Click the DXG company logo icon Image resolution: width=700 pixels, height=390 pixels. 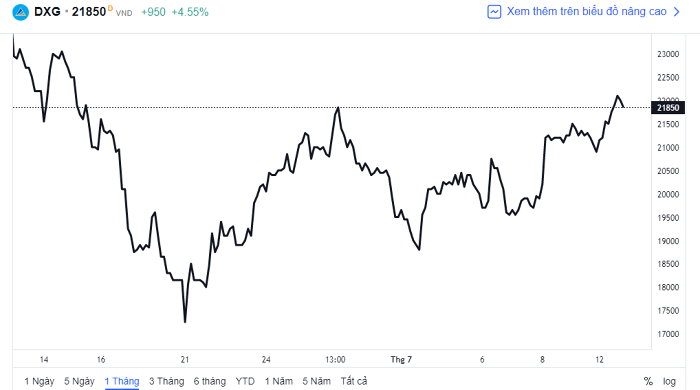20,12
